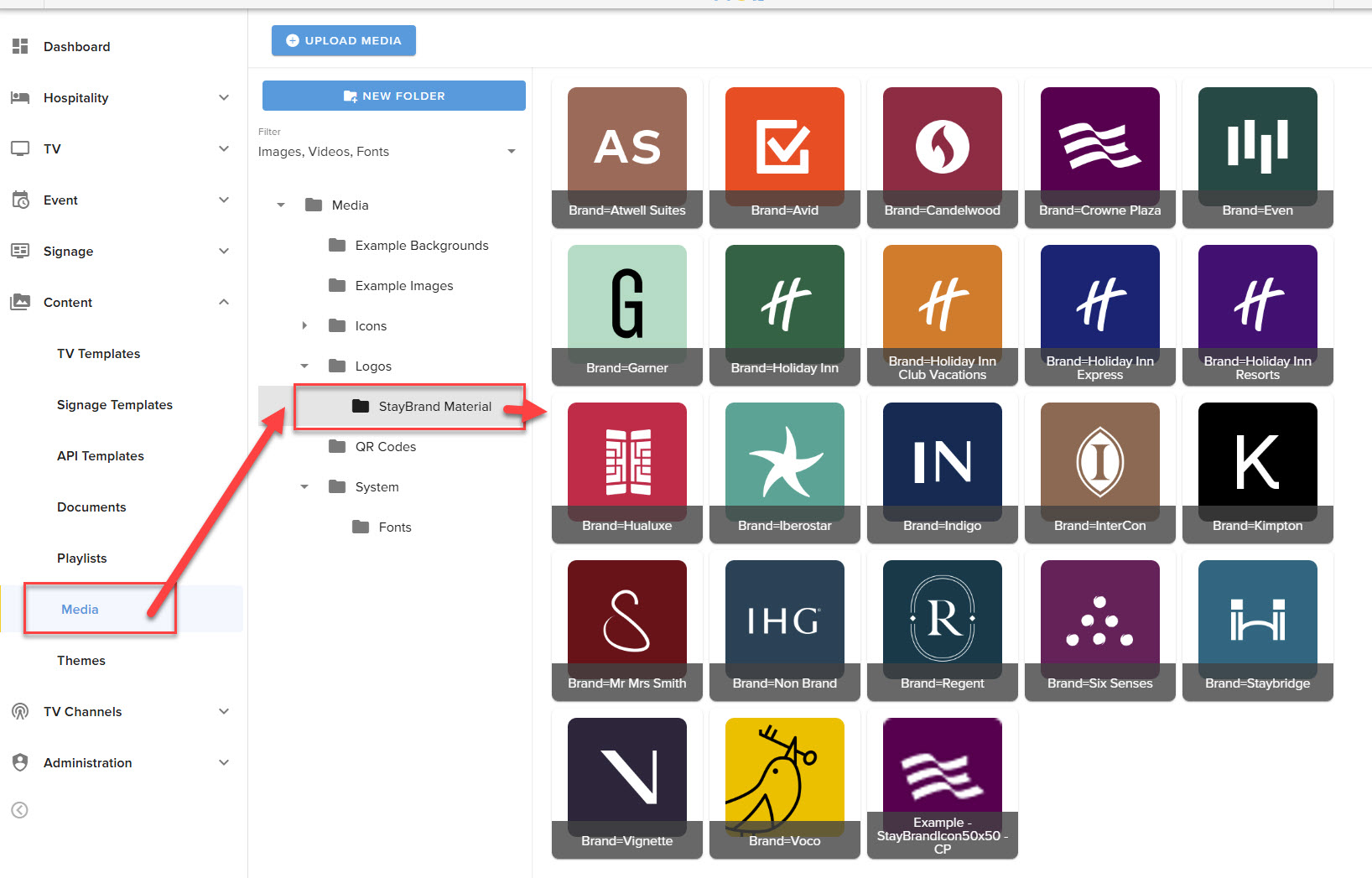Select Themes under the Content menu
This screenshot has width=1372, height=878.
[x=81, y=661]
